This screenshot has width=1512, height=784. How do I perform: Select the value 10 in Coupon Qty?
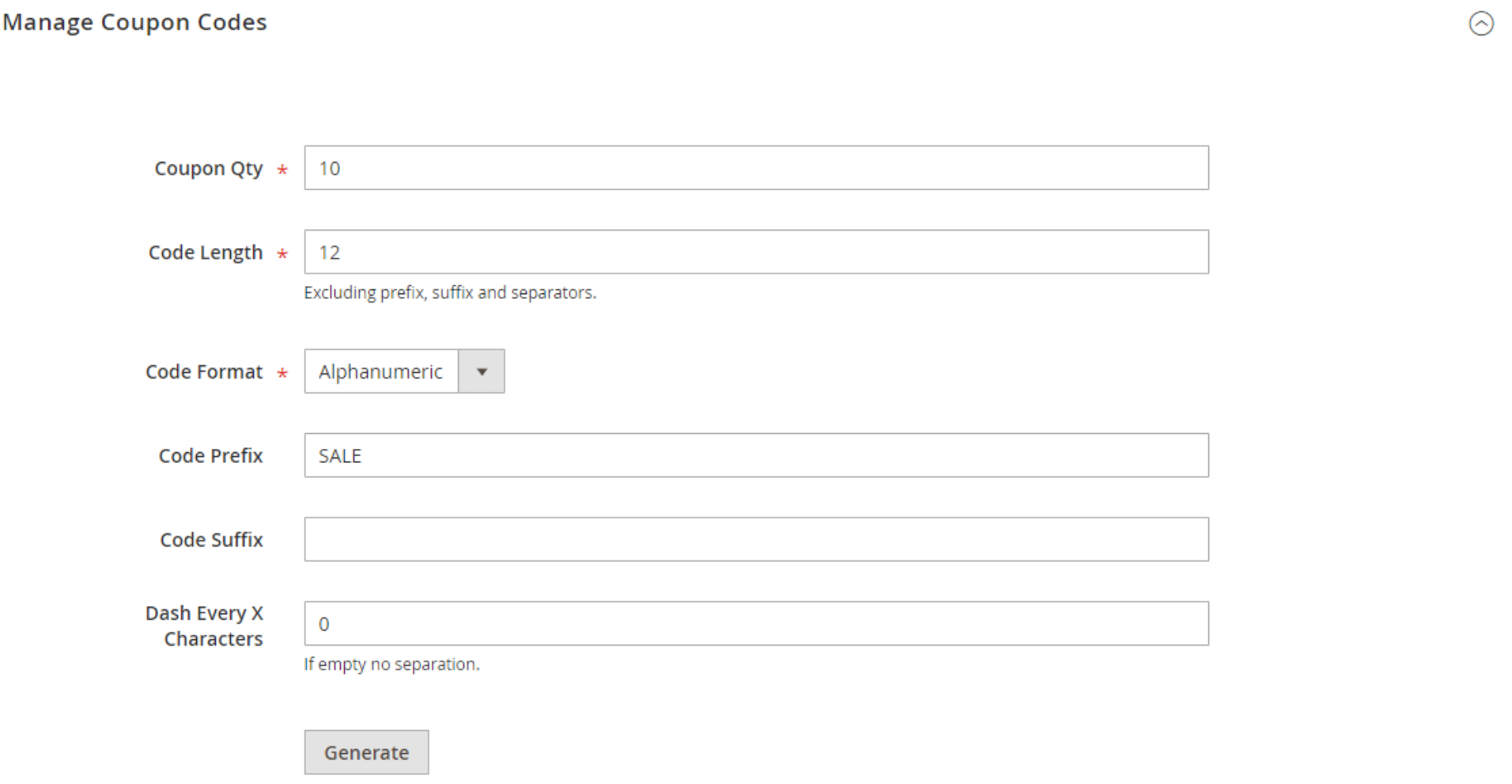[331, 168]
